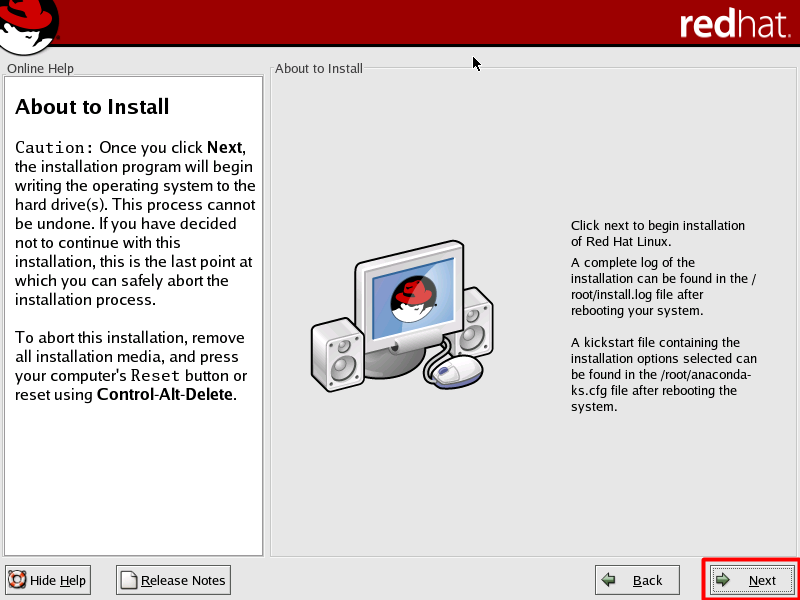800x600 pixels.
Task: Click the green right arrow icon on Next
Action: click(x=722, y=580)
